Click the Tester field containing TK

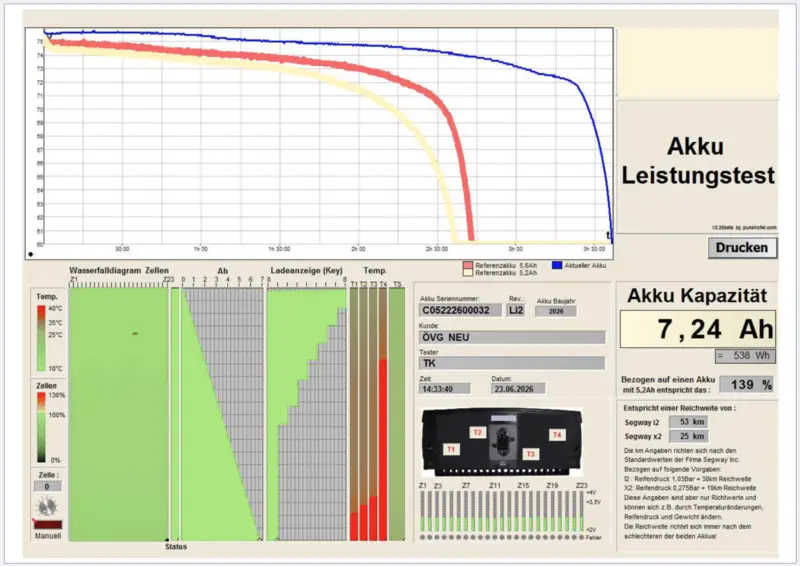point(512,363)
